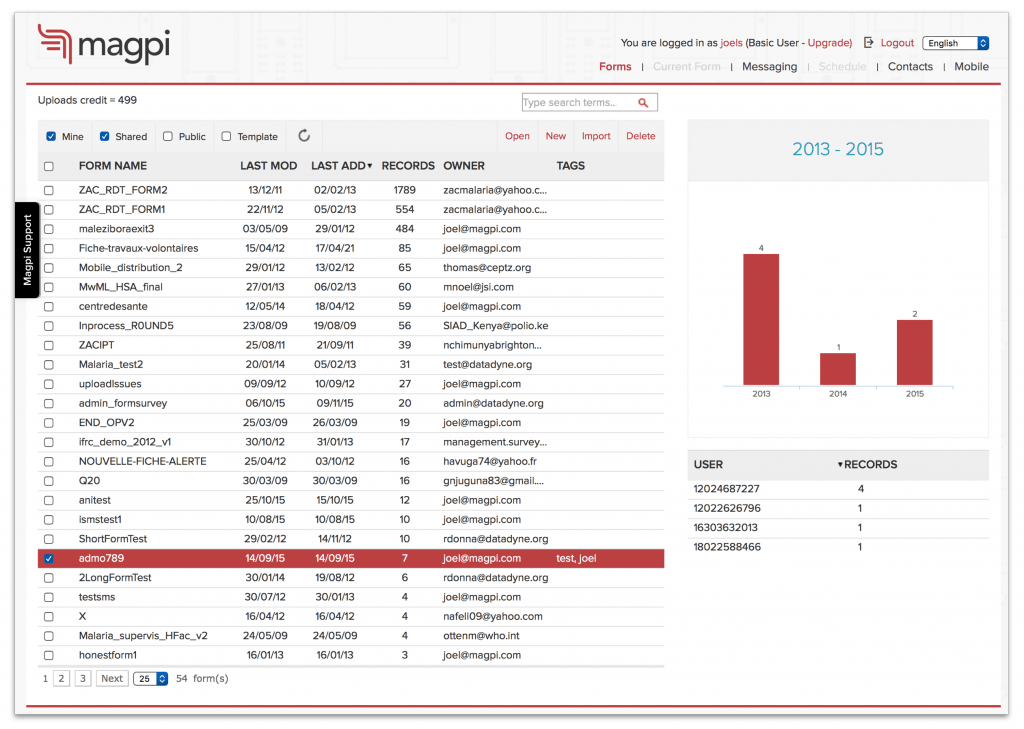Image resolution: width=1024 pixels, height=729 pixels.
Task: Click the Logout exit-door icon
Action: click(x=868, y=43)
